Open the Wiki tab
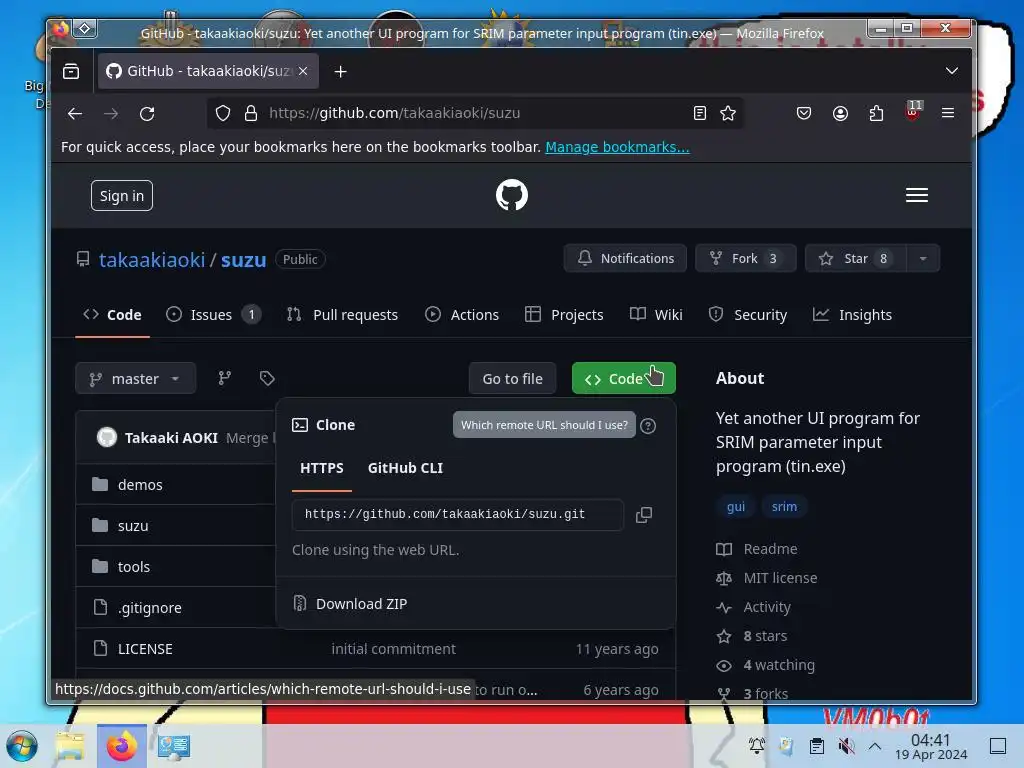 (x=656, y=315)
